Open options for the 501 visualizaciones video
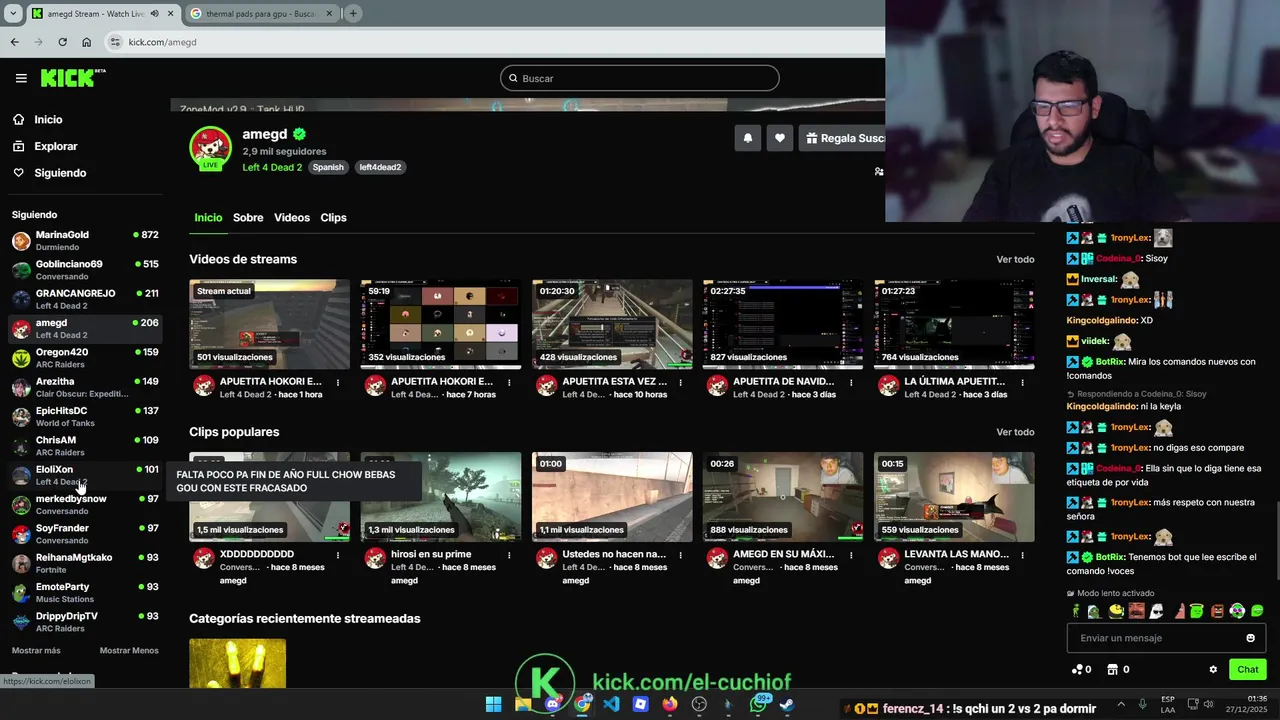Screen dimensions: 1280x720 click(338, 382)
